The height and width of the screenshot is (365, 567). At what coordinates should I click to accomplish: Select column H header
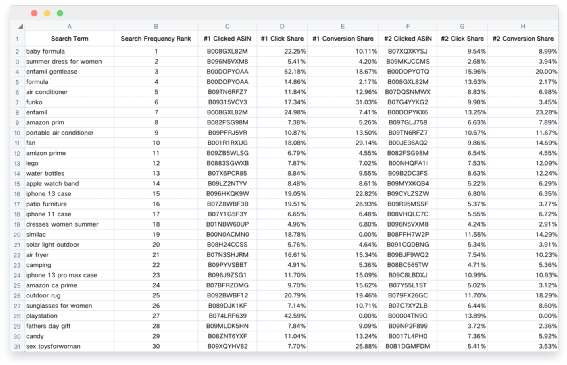(x=523, y=26)
